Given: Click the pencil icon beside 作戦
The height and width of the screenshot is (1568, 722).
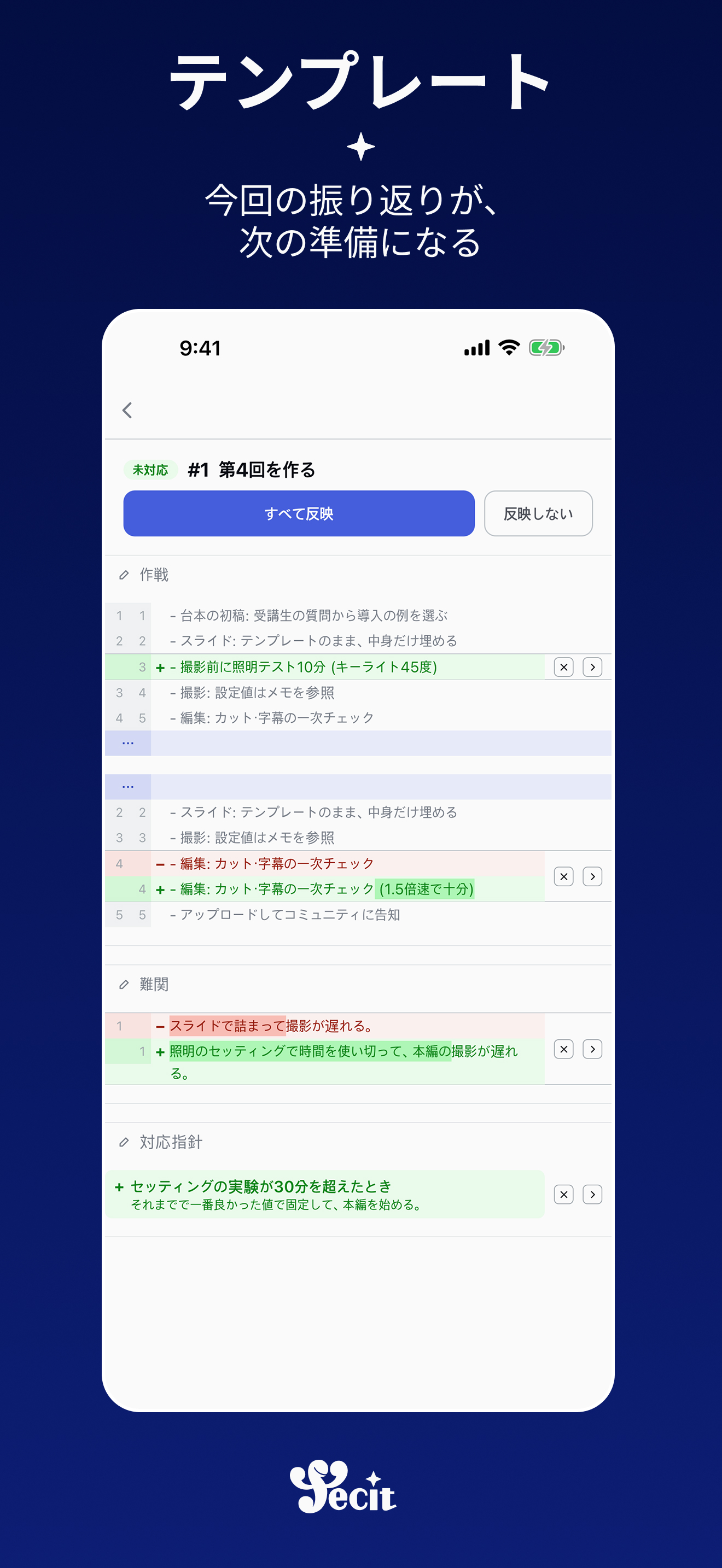Looking at the screenshot, I should pos(124,575).
